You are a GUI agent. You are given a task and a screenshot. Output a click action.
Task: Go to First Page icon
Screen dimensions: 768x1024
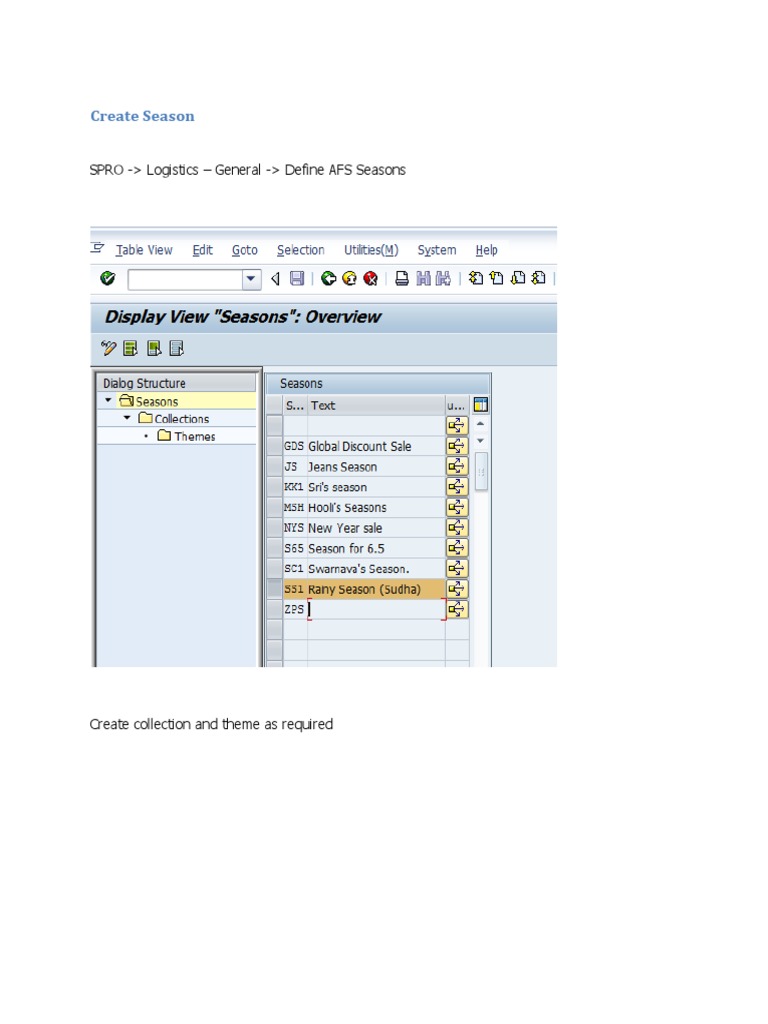click(x=476, y=279)
